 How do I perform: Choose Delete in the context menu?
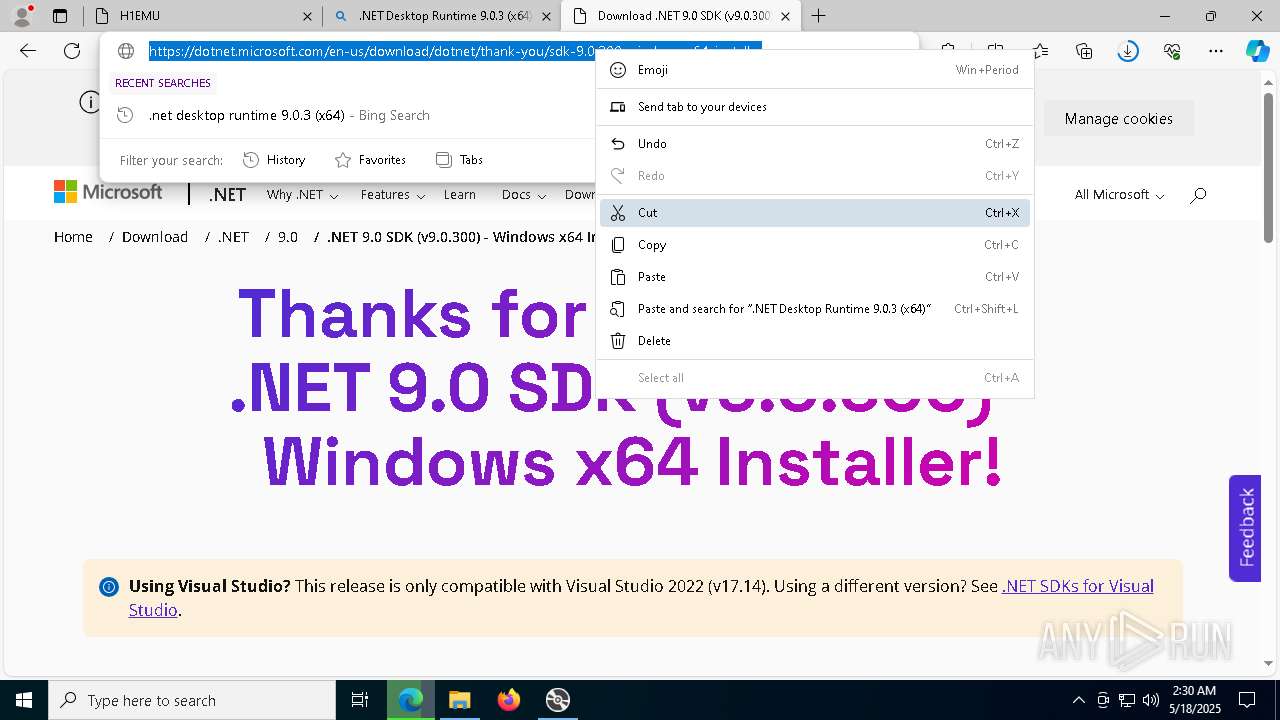click(815, 341)
